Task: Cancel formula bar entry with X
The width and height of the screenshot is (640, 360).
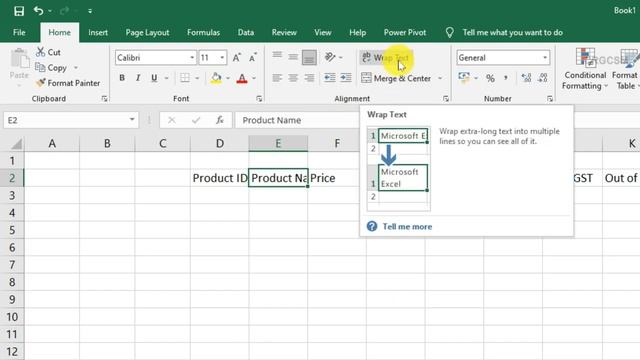Action: [172, 120]
